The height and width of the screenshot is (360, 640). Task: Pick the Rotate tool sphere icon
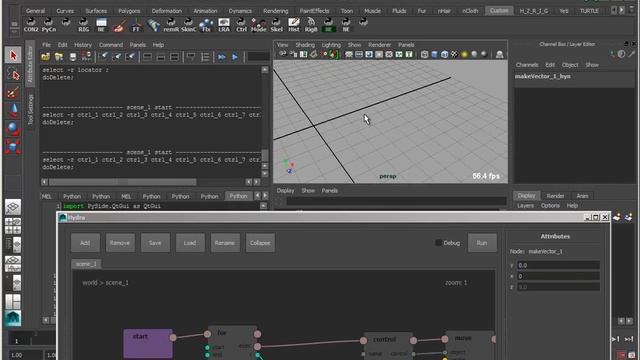pyautogui.click(x=13, y=129)
